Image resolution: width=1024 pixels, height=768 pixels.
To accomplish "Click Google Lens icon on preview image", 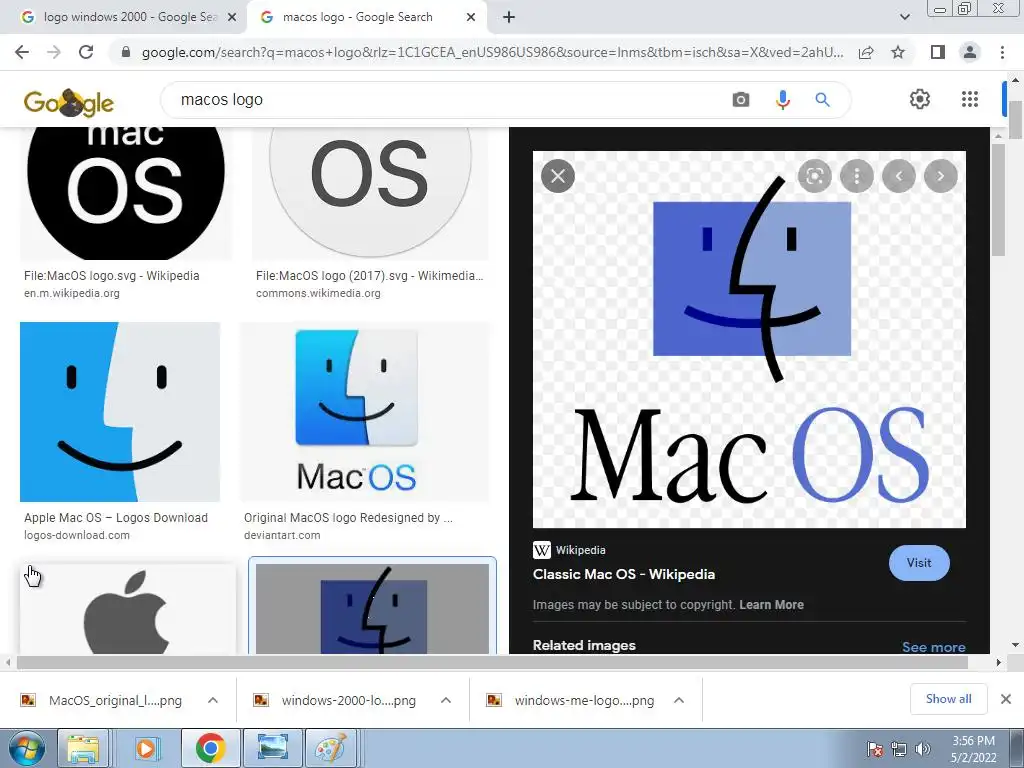I will coord(814,176).
